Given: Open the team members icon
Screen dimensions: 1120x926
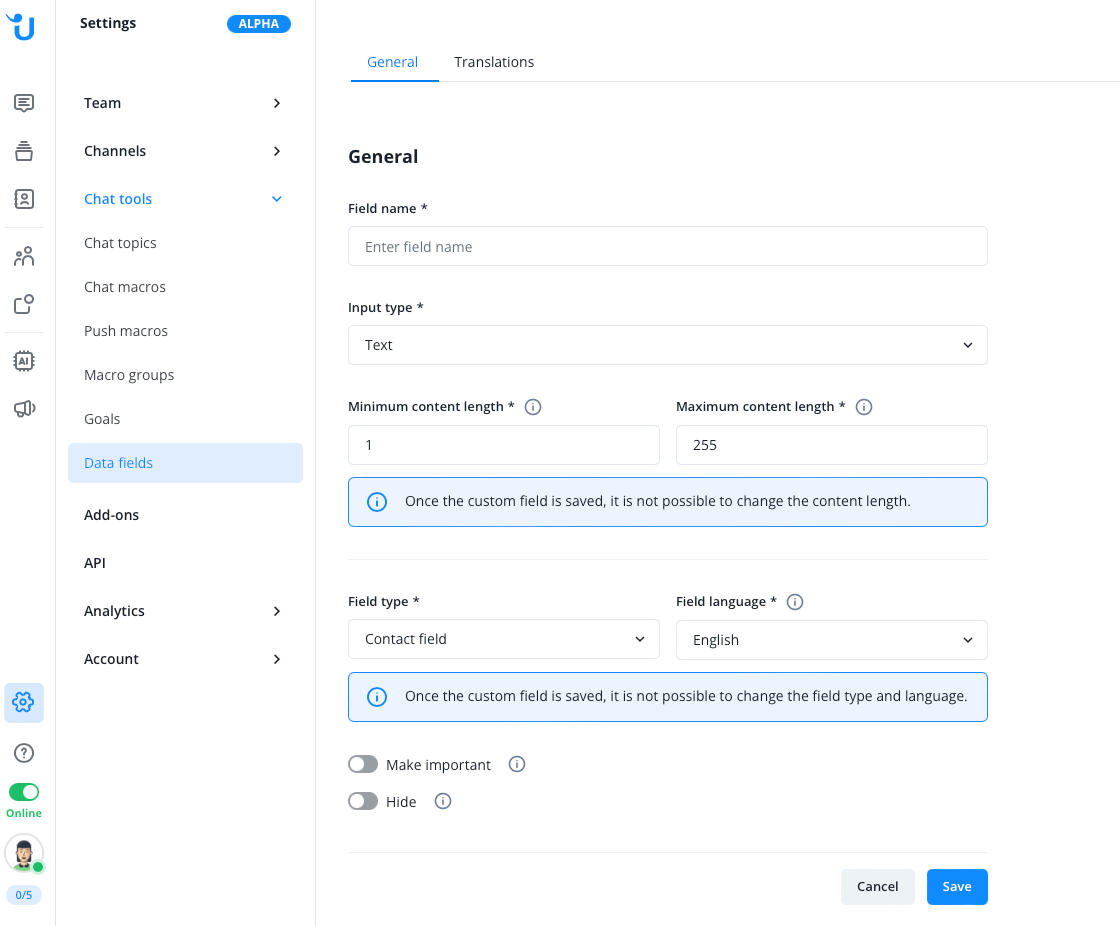Looking at the screenshot, I should tap(24, 257).
